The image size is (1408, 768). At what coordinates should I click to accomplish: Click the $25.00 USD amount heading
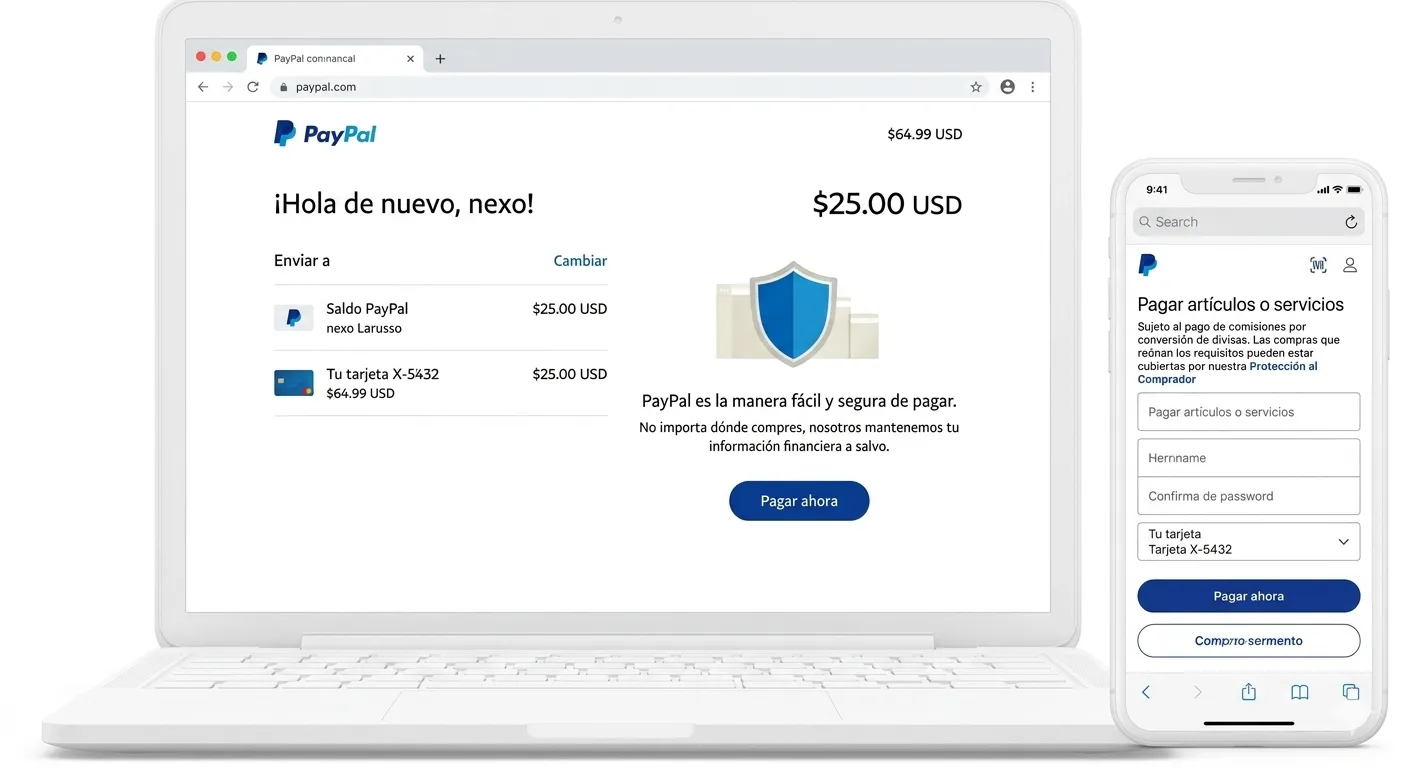coord(887,204)
